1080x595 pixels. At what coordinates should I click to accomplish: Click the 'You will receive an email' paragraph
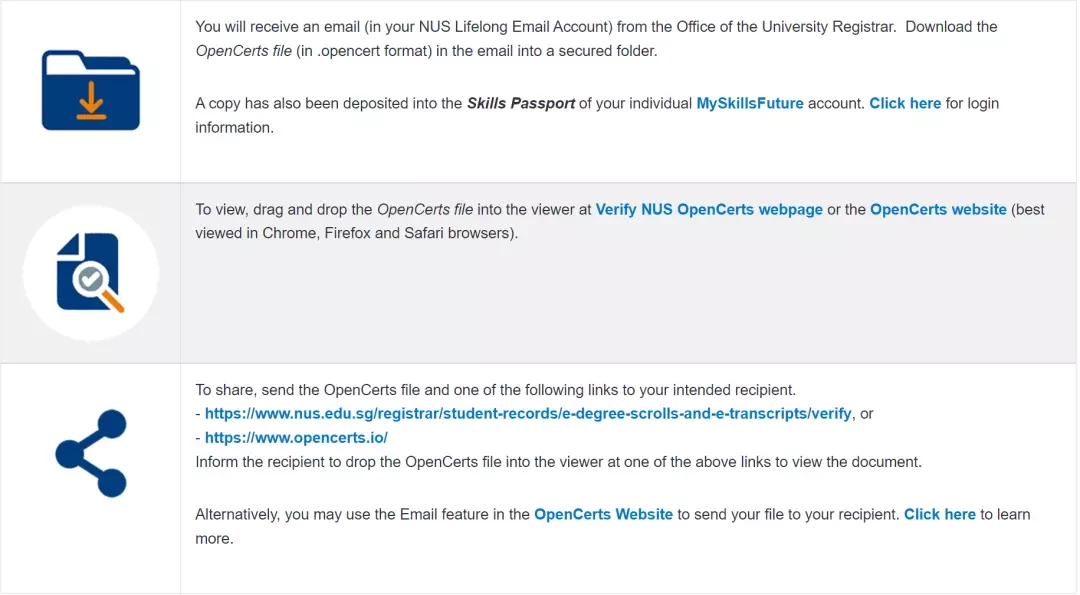pos(596,39)
